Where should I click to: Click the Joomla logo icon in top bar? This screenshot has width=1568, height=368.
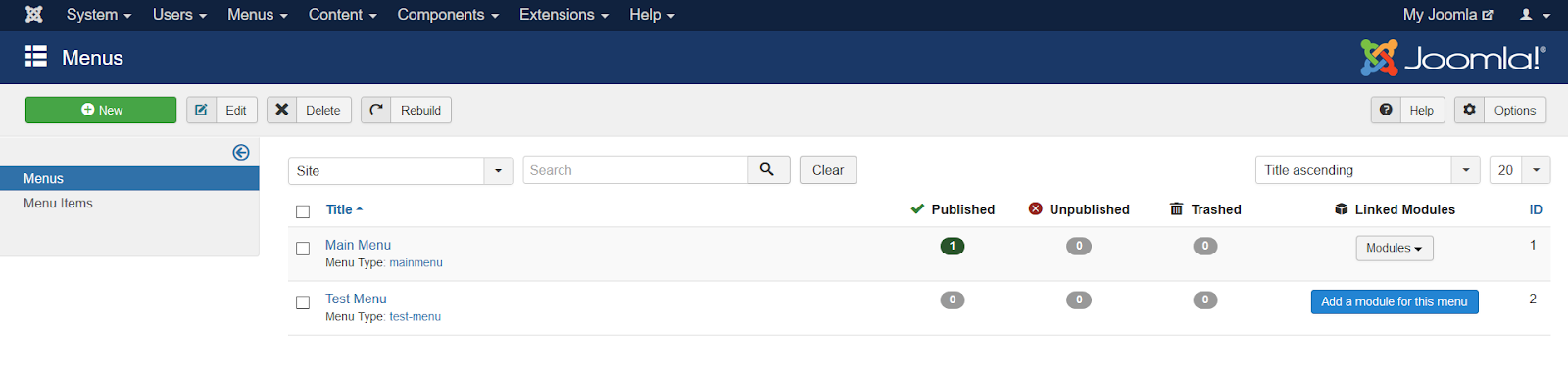[x=34, y=15]
